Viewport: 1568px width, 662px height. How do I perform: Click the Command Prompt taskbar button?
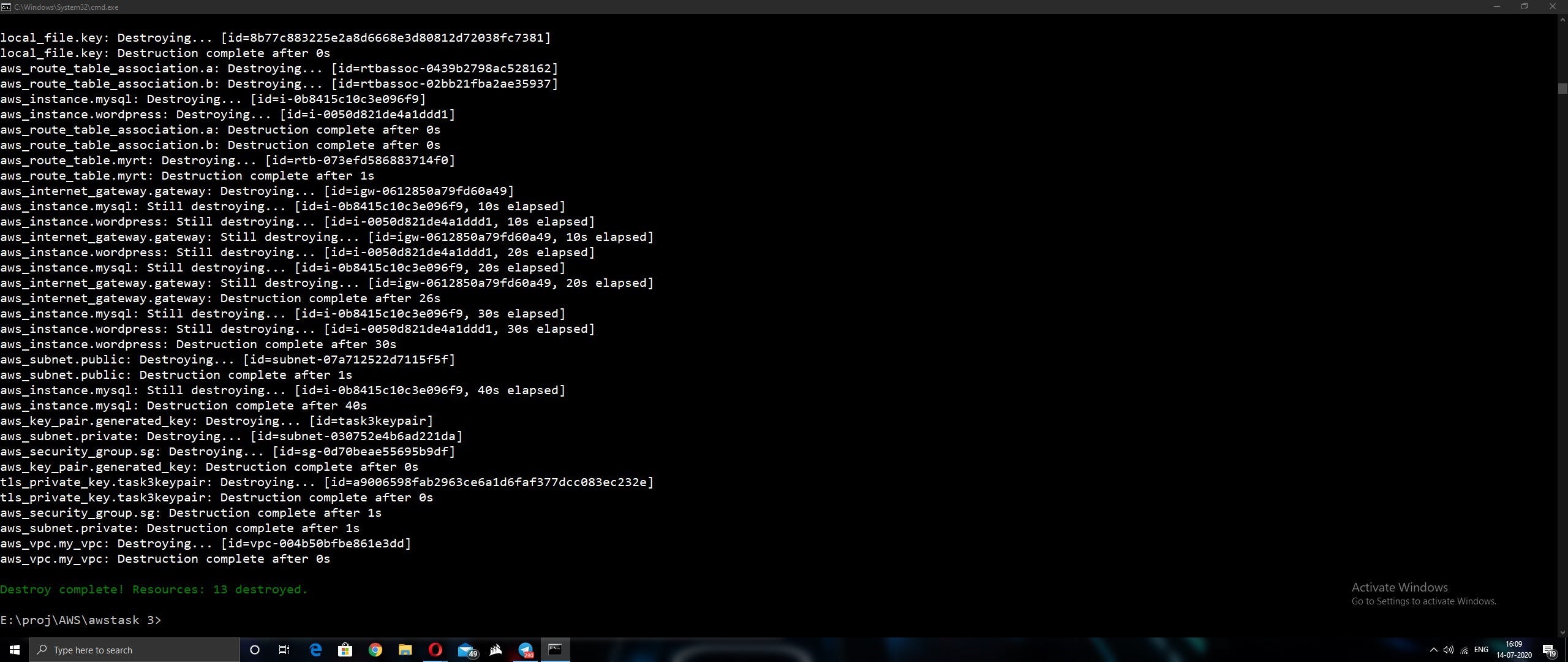[555, 650]
